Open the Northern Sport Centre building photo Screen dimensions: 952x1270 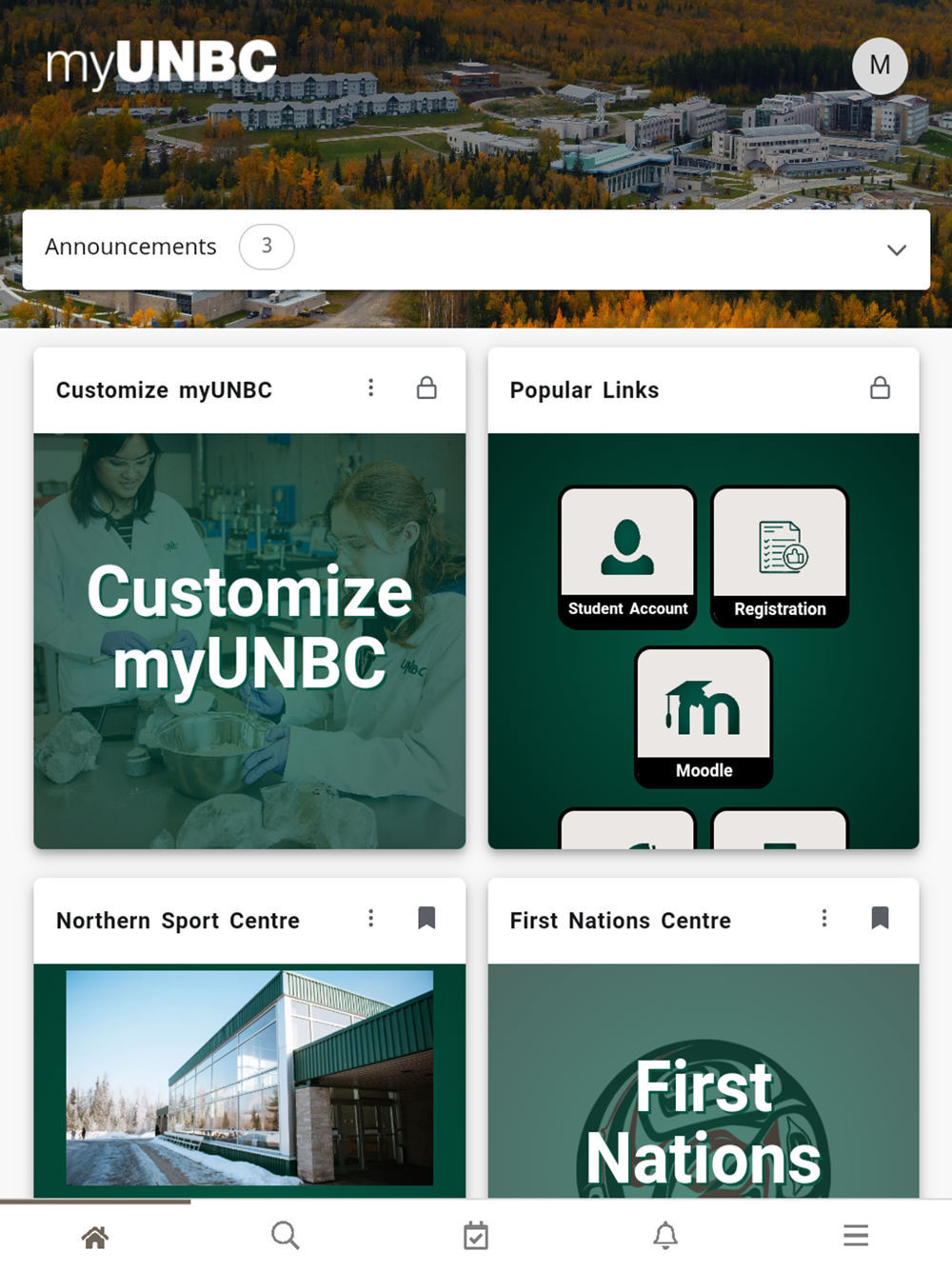tap(249, 1078)
